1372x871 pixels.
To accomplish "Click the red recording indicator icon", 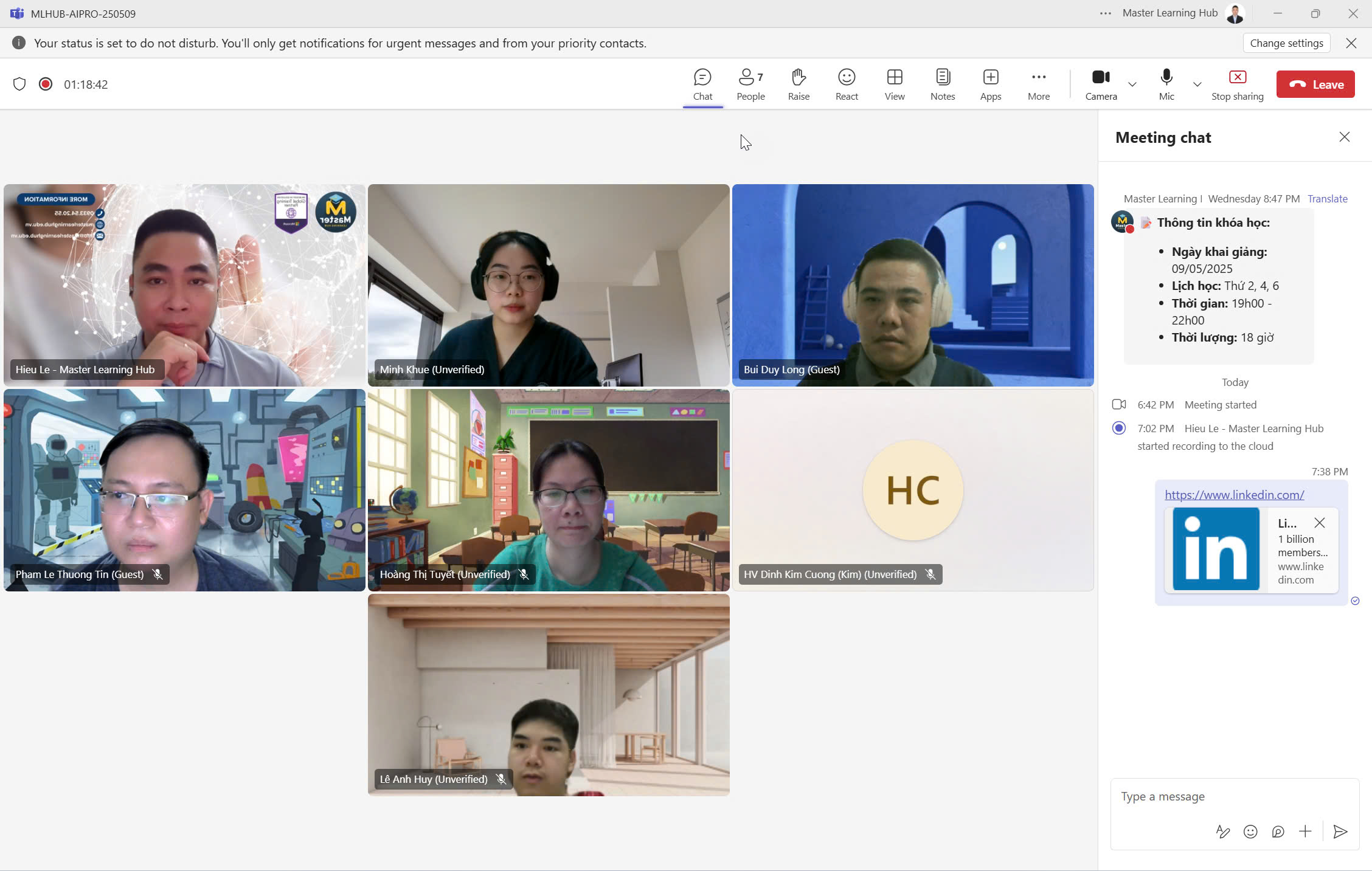I will 46,84.
